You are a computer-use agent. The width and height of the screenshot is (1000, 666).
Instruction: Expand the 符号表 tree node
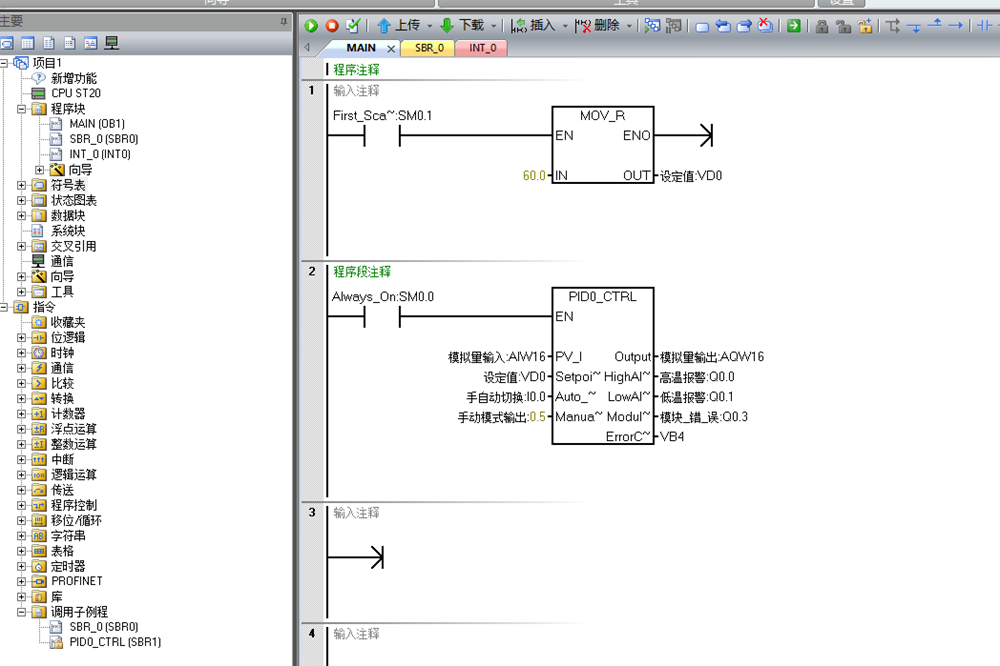(x=22, y=185)
